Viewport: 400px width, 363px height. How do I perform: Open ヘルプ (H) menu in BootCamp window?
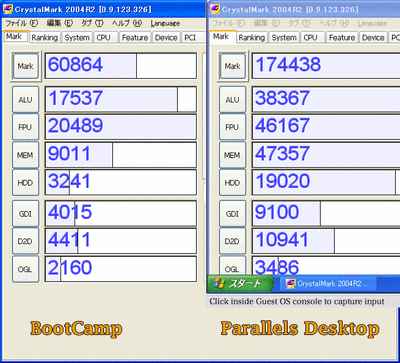click(127, 23)
